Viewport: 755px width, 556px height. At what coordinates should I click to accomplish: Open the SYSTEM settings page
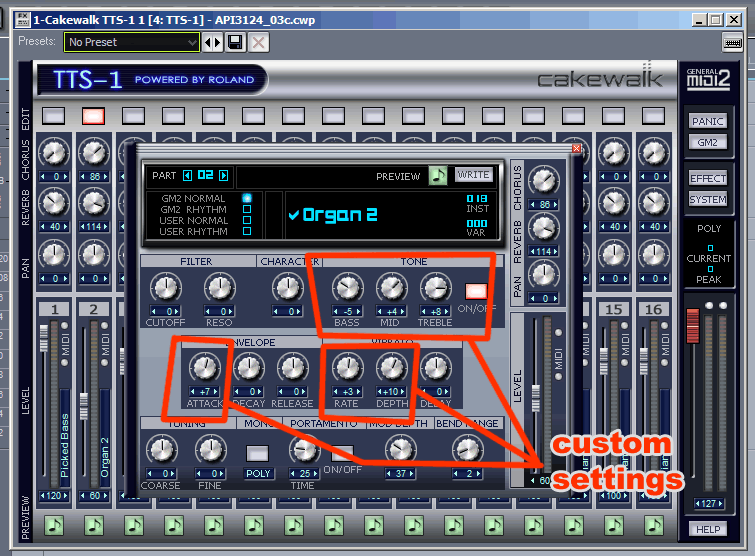pyautogui.click(x=708, y=199)
